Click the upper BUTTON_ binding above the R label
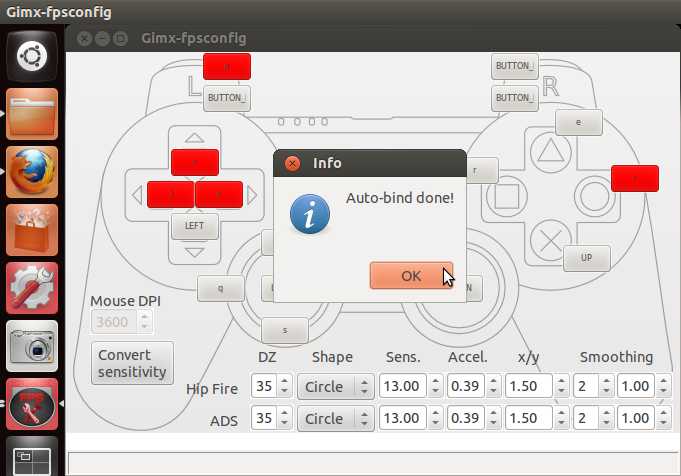Viewport: 681px width, 476px height. coord(515,66)
